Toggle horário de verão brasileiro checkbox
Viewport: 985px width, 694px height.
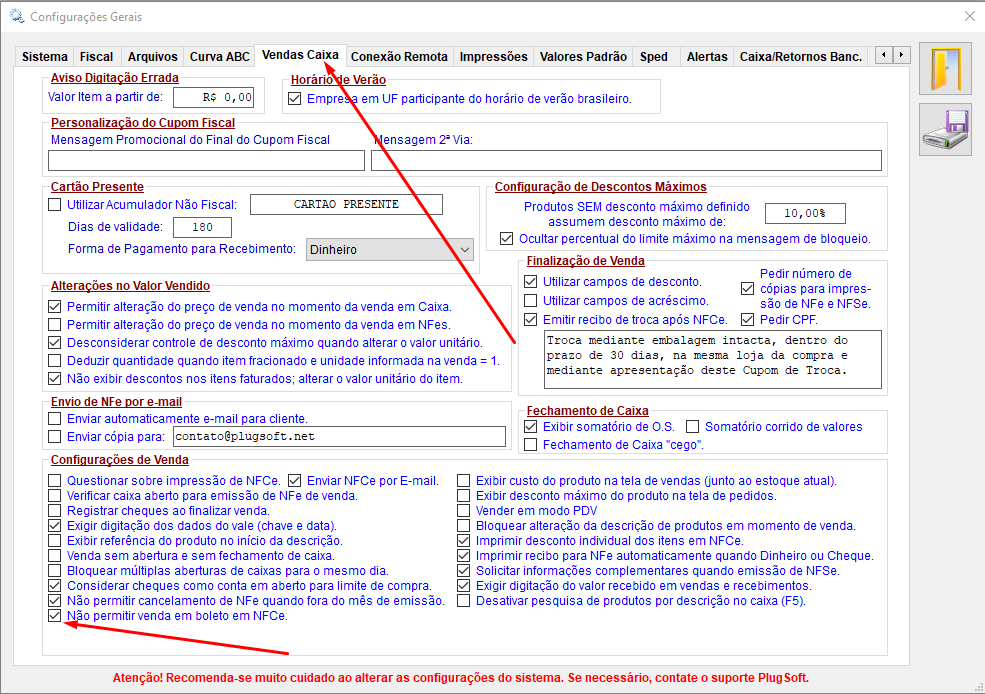[295, 99]
